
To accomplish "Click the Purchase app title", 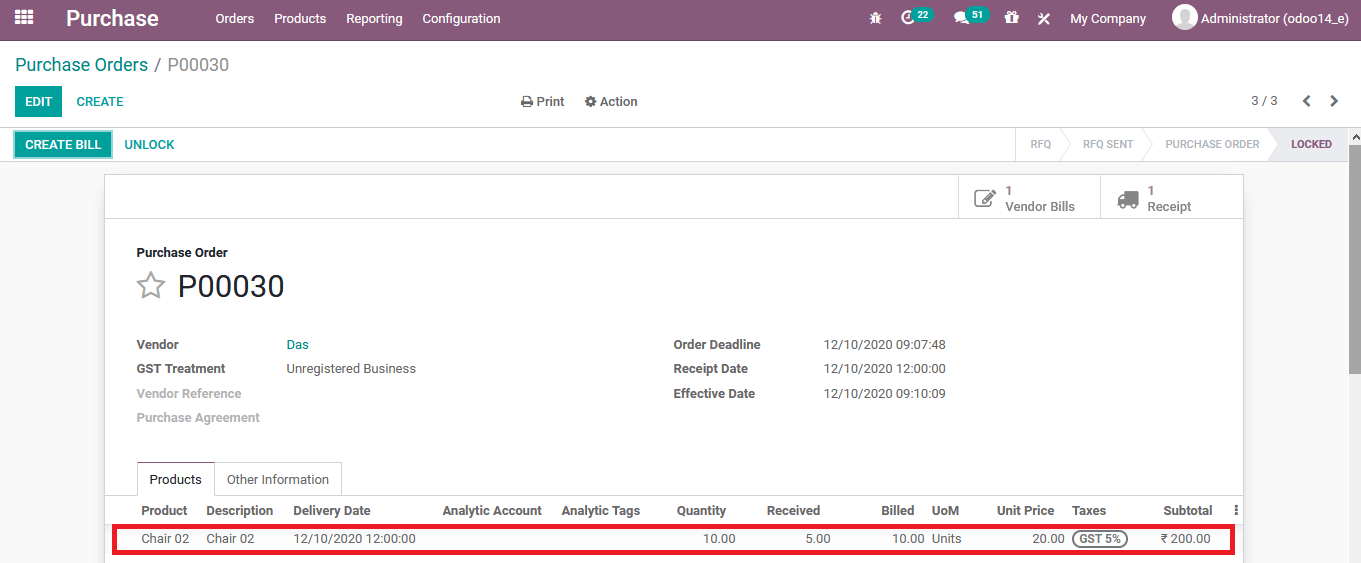I will pyautogui.click(x=112, y=18).
